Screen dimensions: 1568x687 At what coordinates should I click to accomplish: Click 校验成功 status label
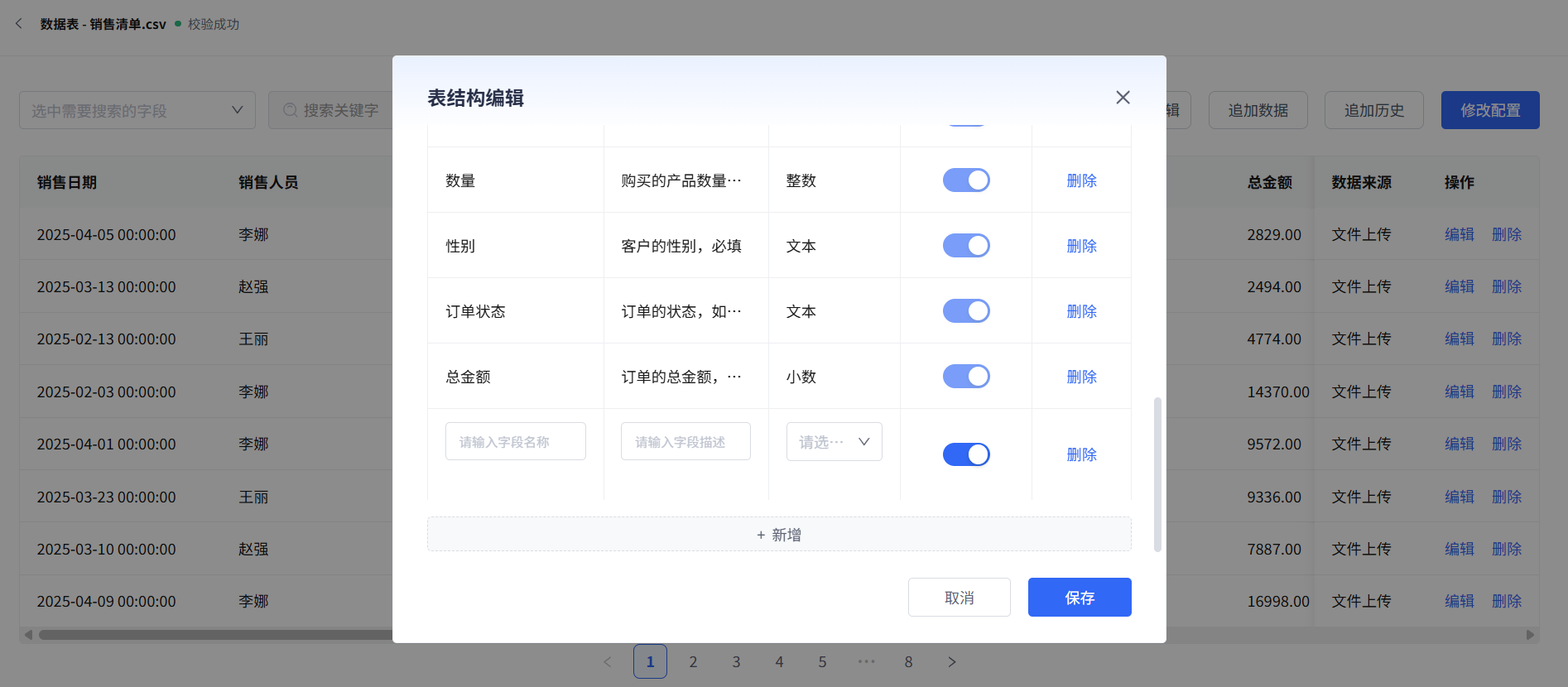214,24
